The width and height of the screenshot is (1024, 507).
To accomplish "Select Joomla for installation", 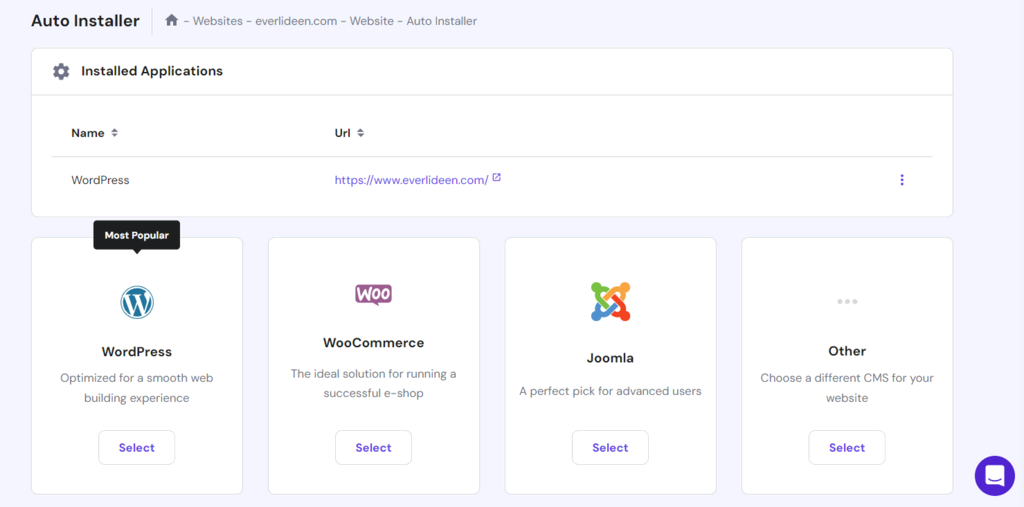I will click(610, 448).
